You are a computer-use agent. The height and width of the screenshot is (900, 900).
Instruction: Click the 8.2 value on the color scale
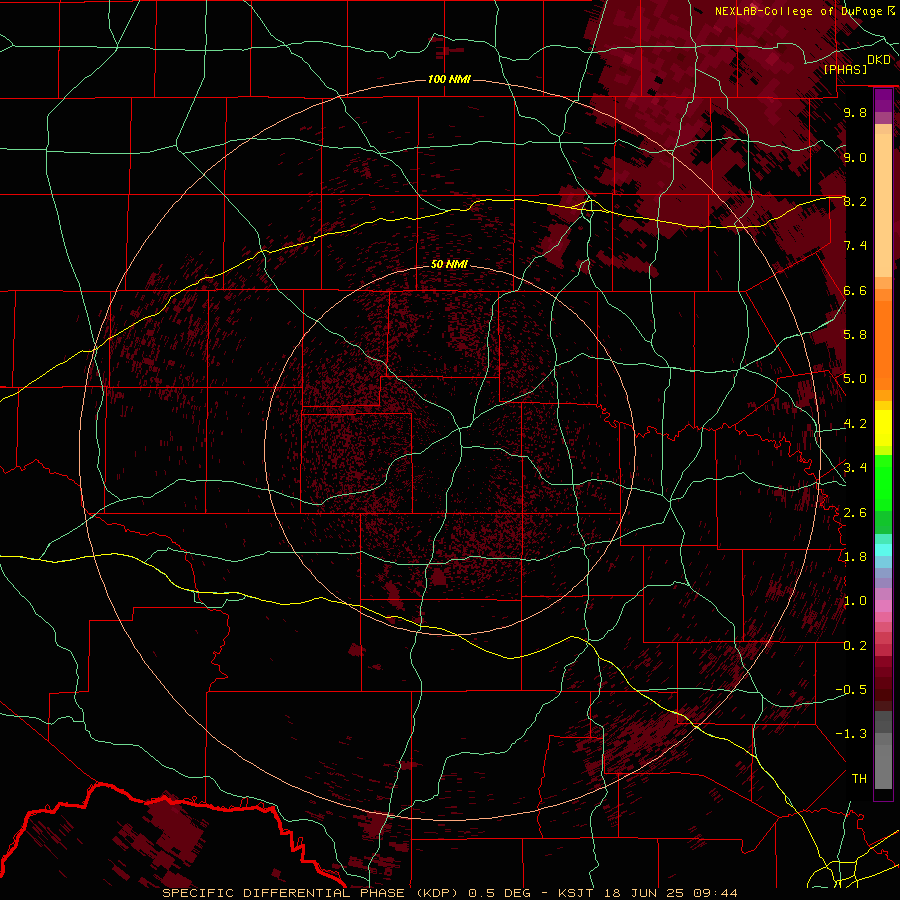pos(855,201)
